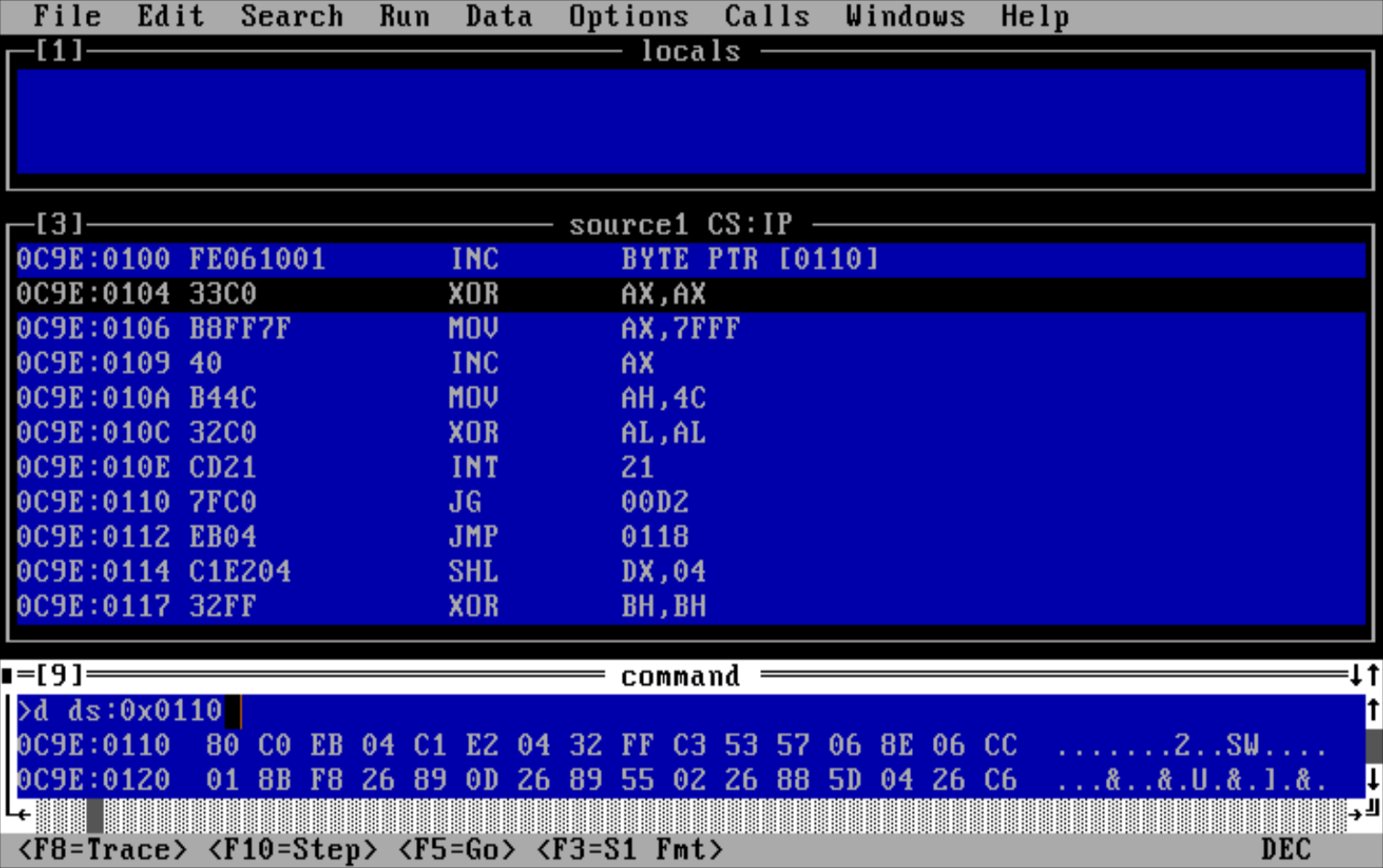Select the SHL DX,04 instruction line
1383x868 pixels.
691,572
